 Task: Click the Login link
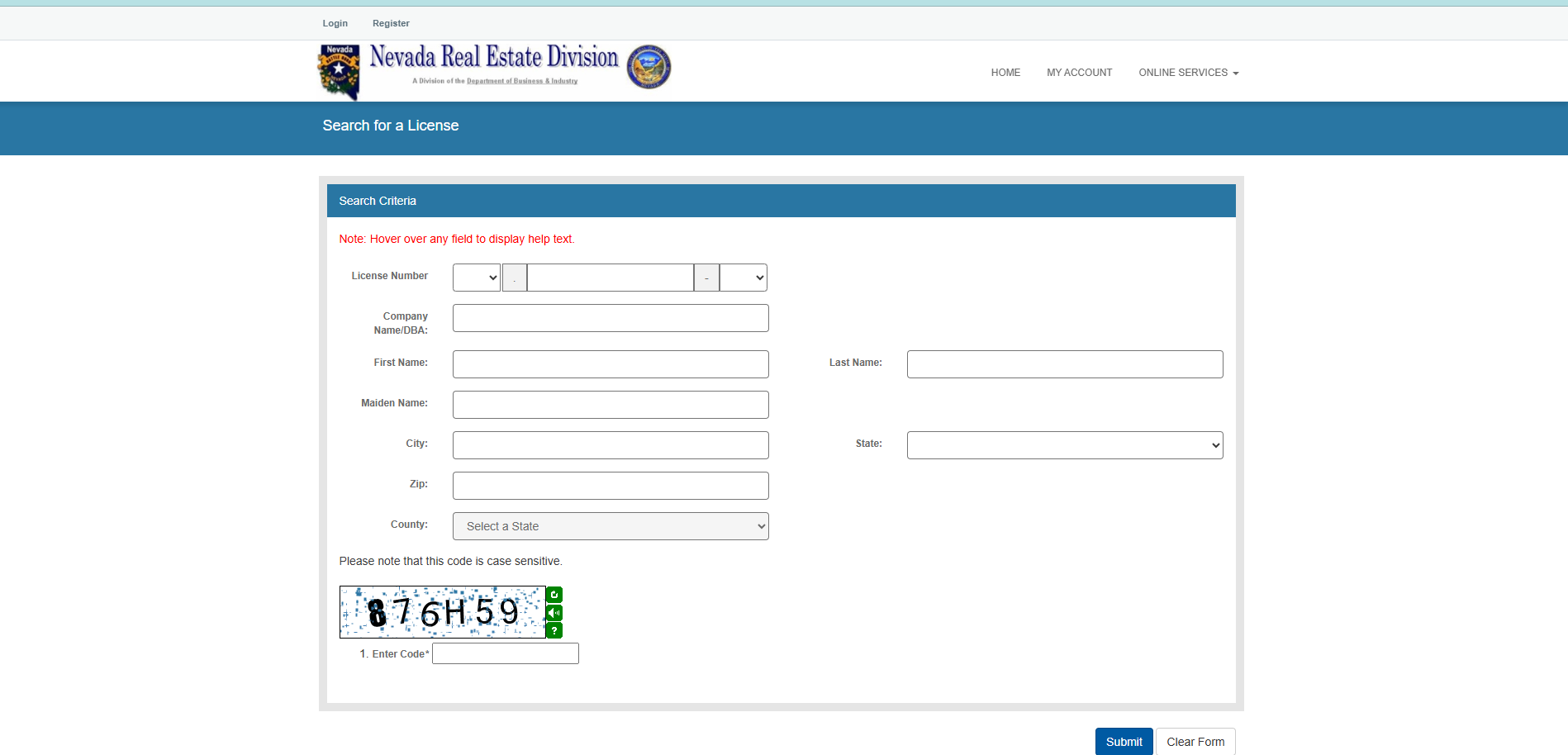point(335,23)
